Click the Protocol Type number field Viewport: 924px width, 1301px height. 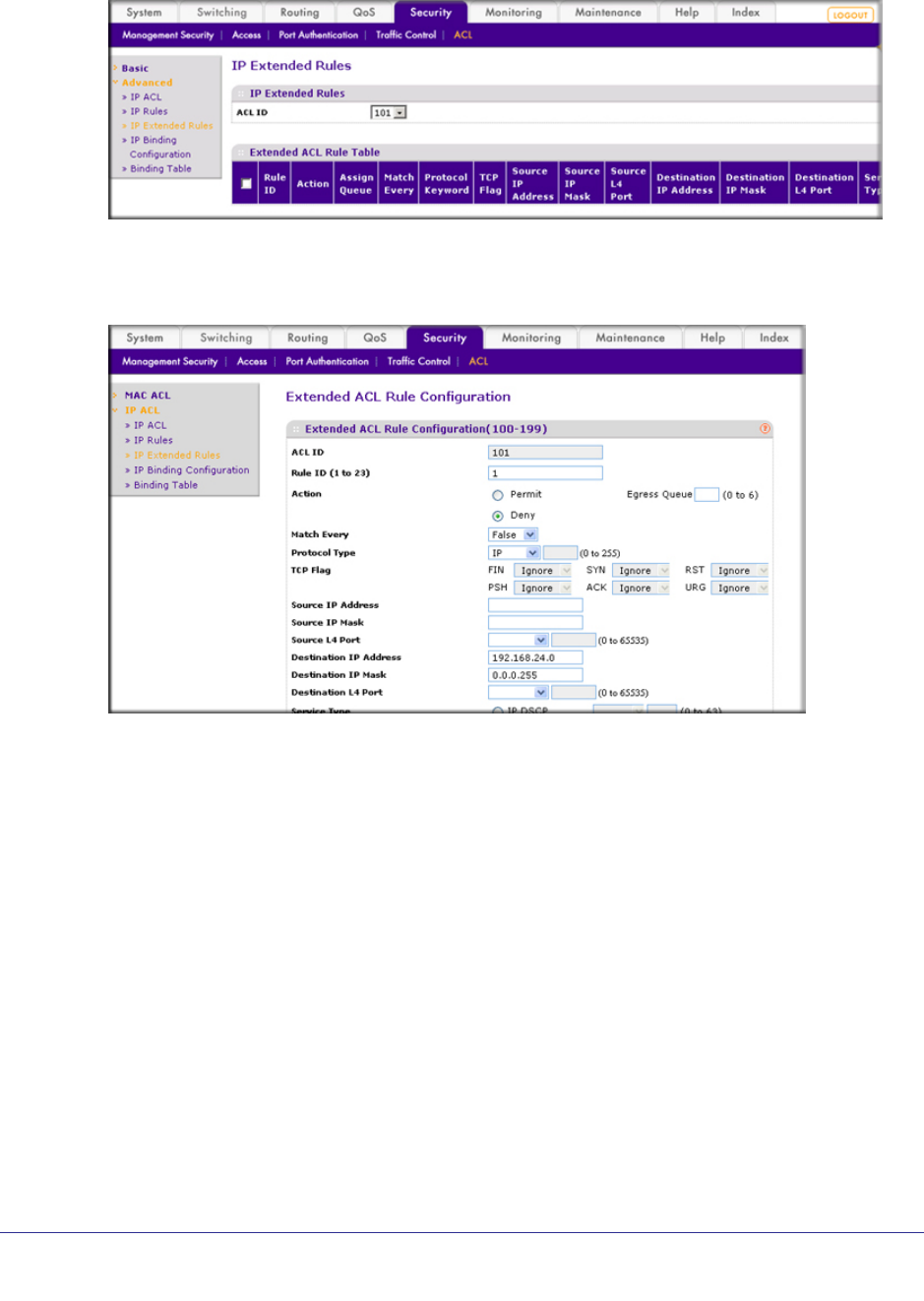[x=560, y=553]
